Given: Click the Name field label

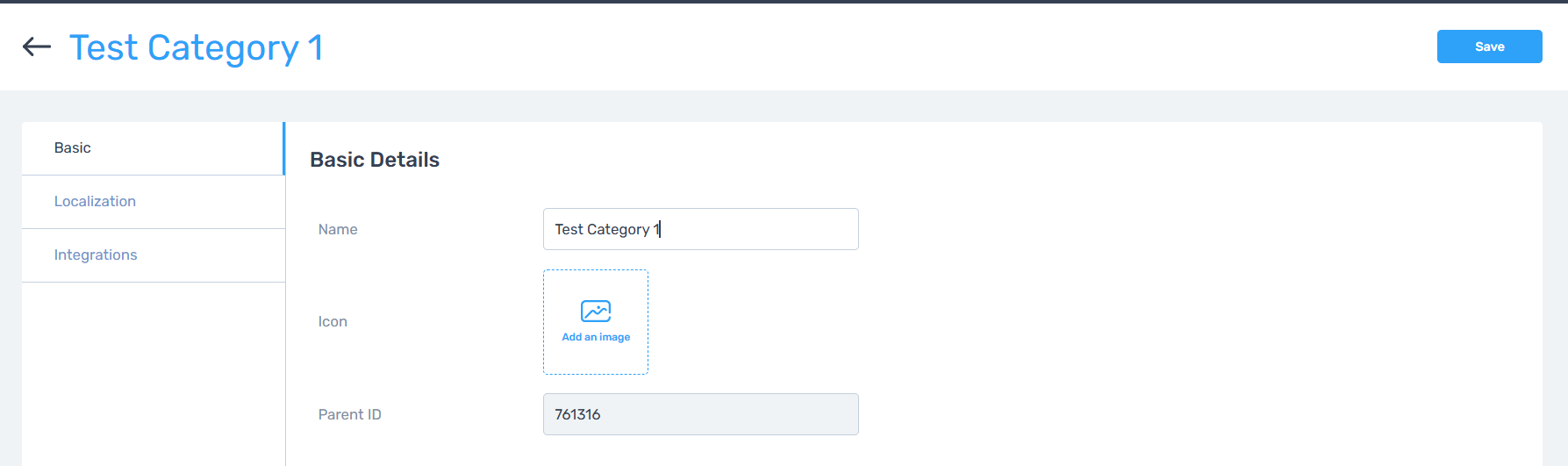Looking at the screenshot, I should point(338,230).
